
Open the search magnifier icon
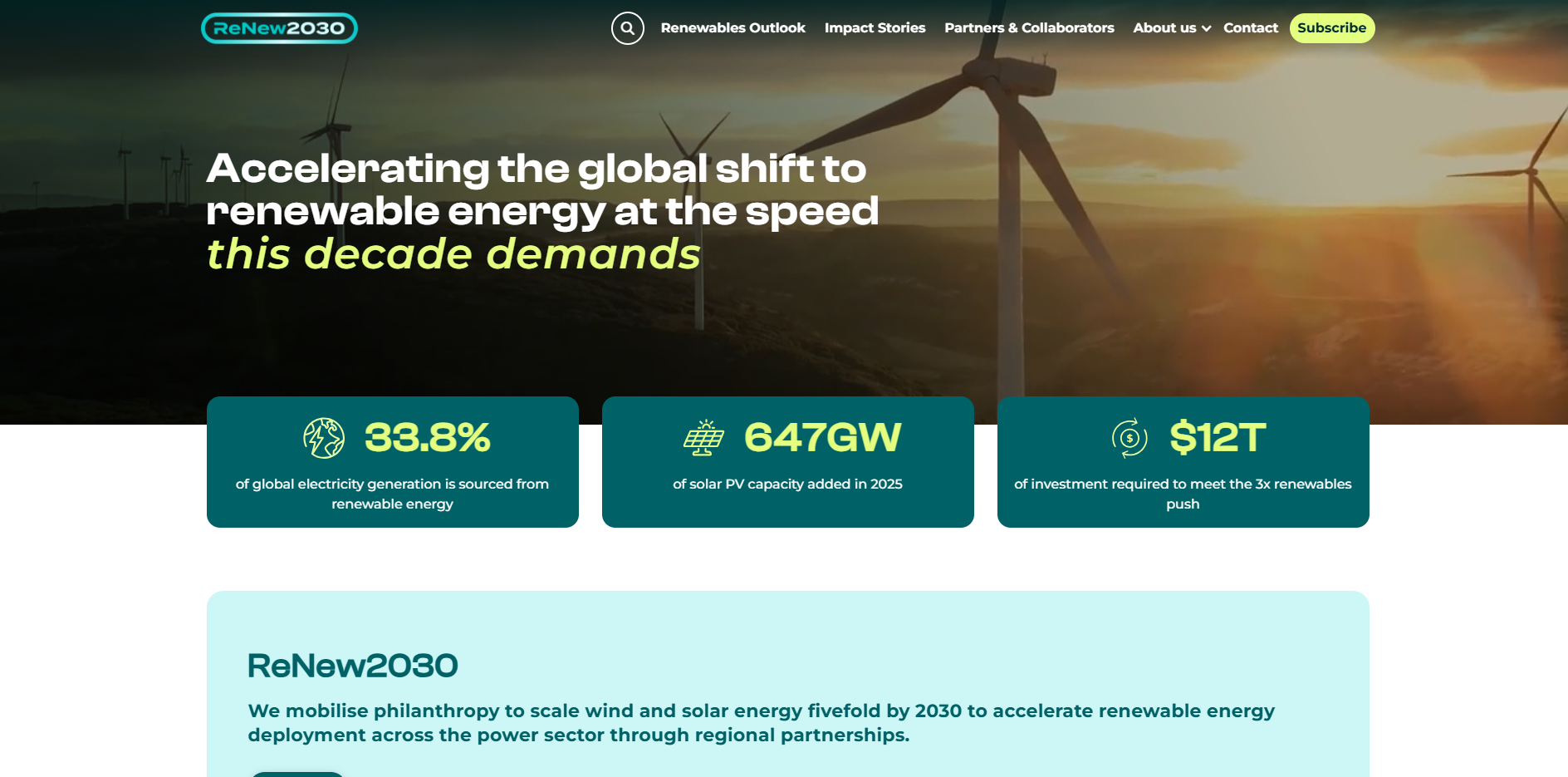pos(628,28)
